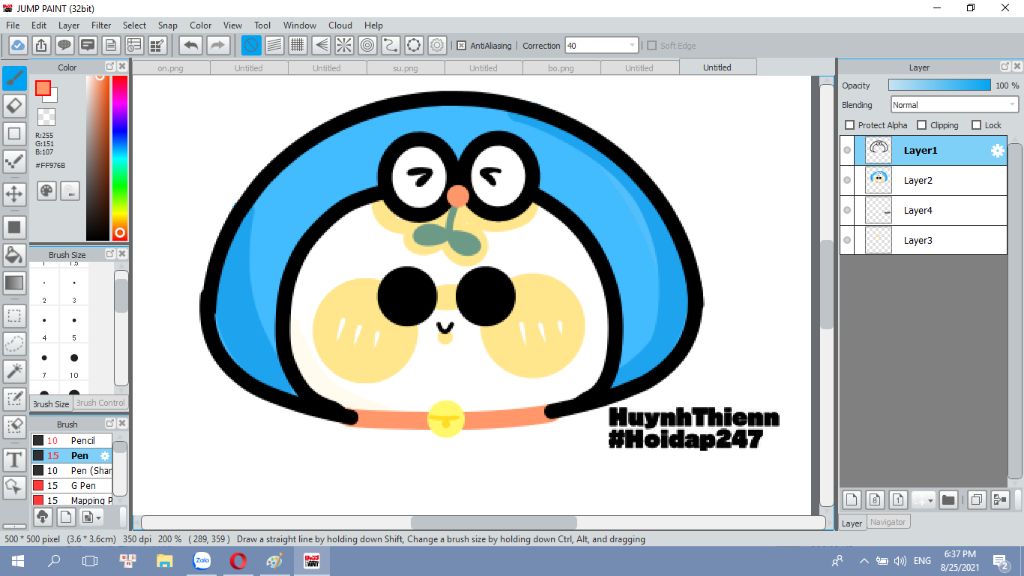
Task: Select the Bucket fill tool
Action: pyautogui.click(x=14, y=255)
